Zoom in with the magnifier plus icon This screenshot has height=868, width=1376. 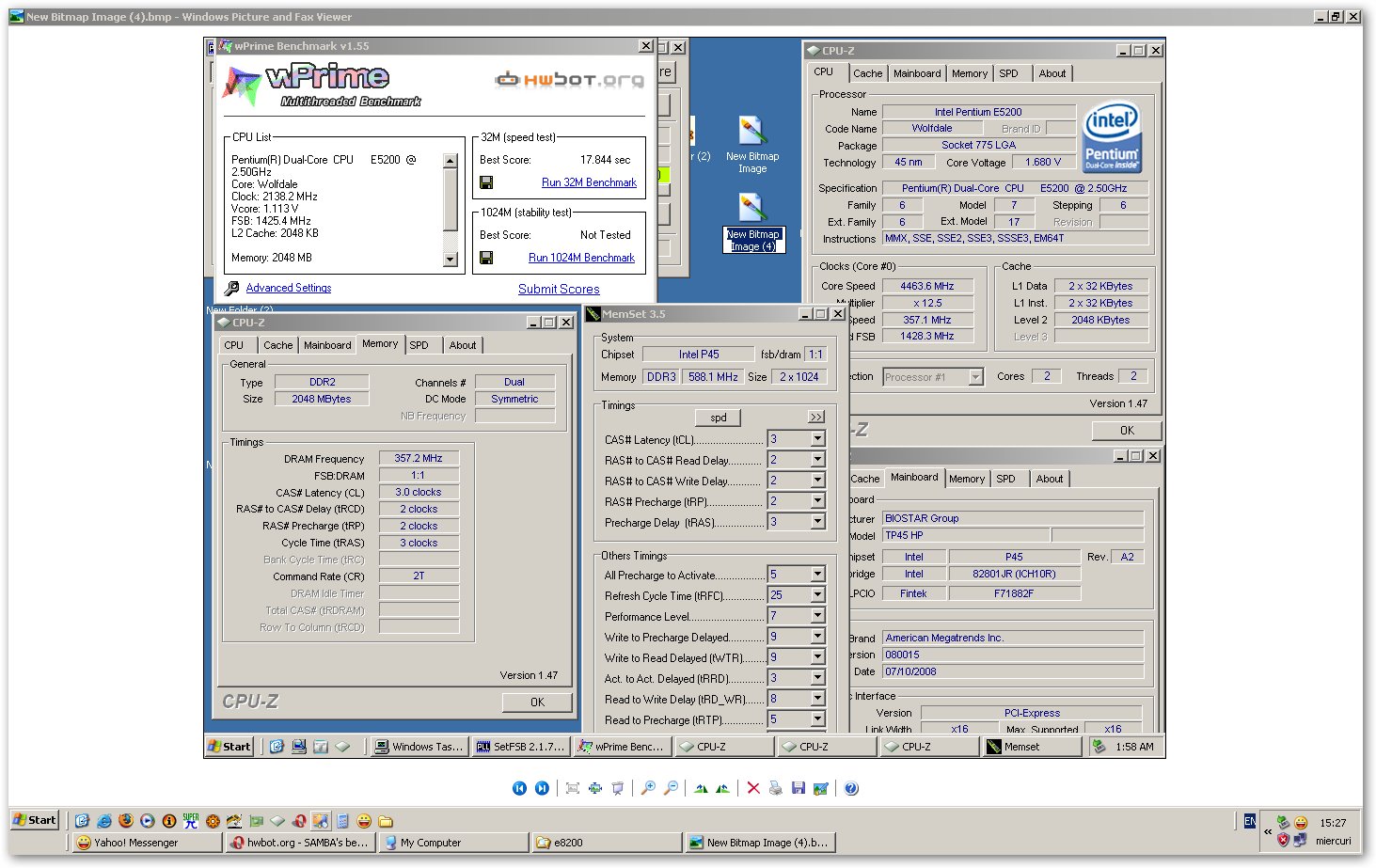tap(648, 788)
